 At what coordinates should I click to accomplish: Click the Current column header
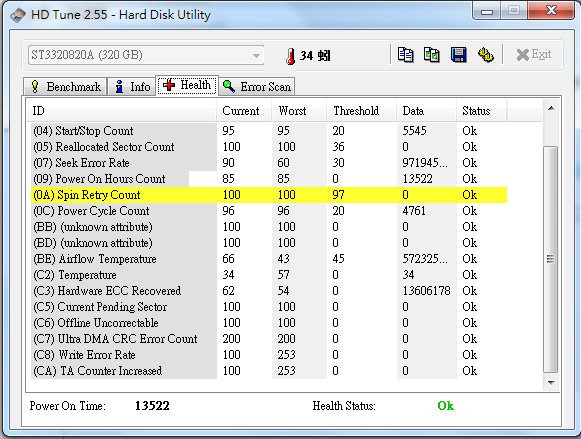click(x=244, y=111)
